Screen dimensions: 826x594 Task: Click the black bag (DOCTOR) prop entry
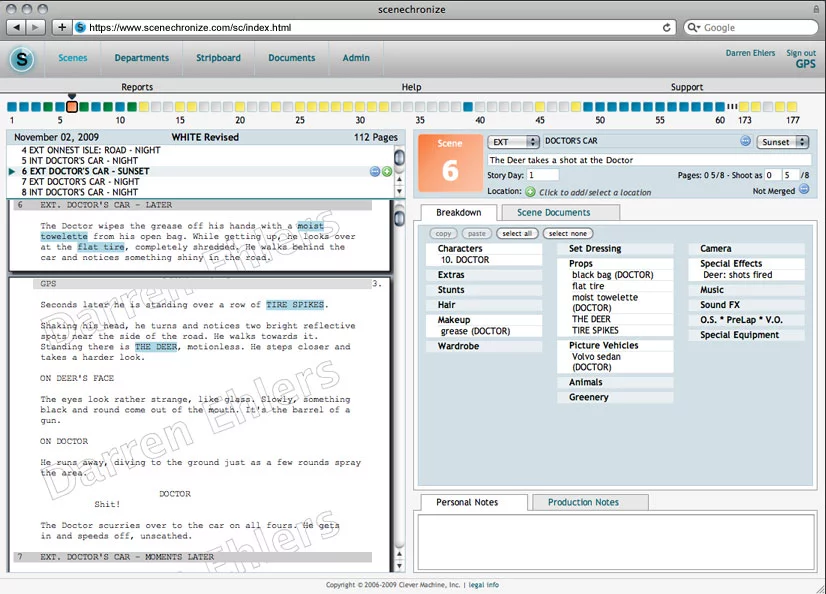click(x=613, y=274)
